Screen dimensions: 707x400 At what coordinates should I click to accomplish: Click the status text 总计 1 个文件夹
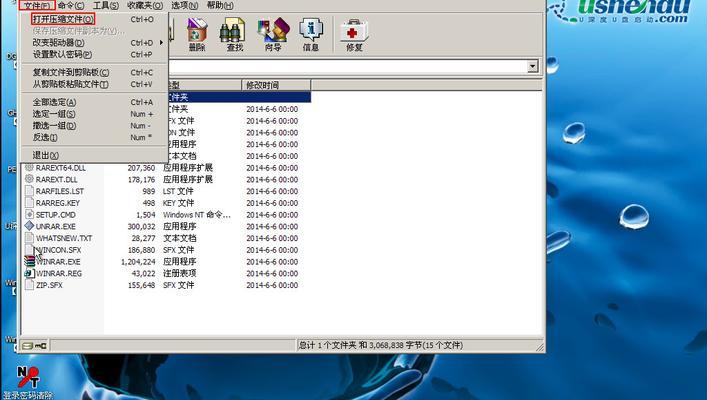pos(381,345)
